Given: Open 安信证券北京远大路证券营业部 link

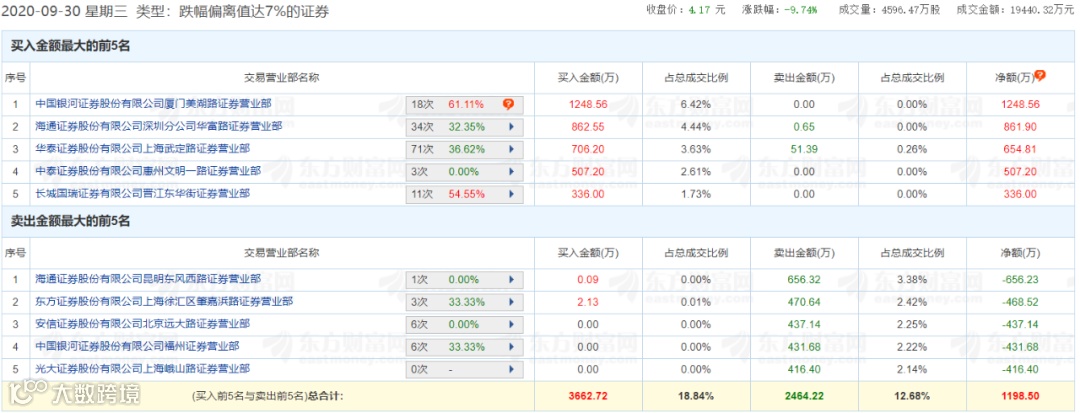Looking at the screenshot, I should pos(143,324).
